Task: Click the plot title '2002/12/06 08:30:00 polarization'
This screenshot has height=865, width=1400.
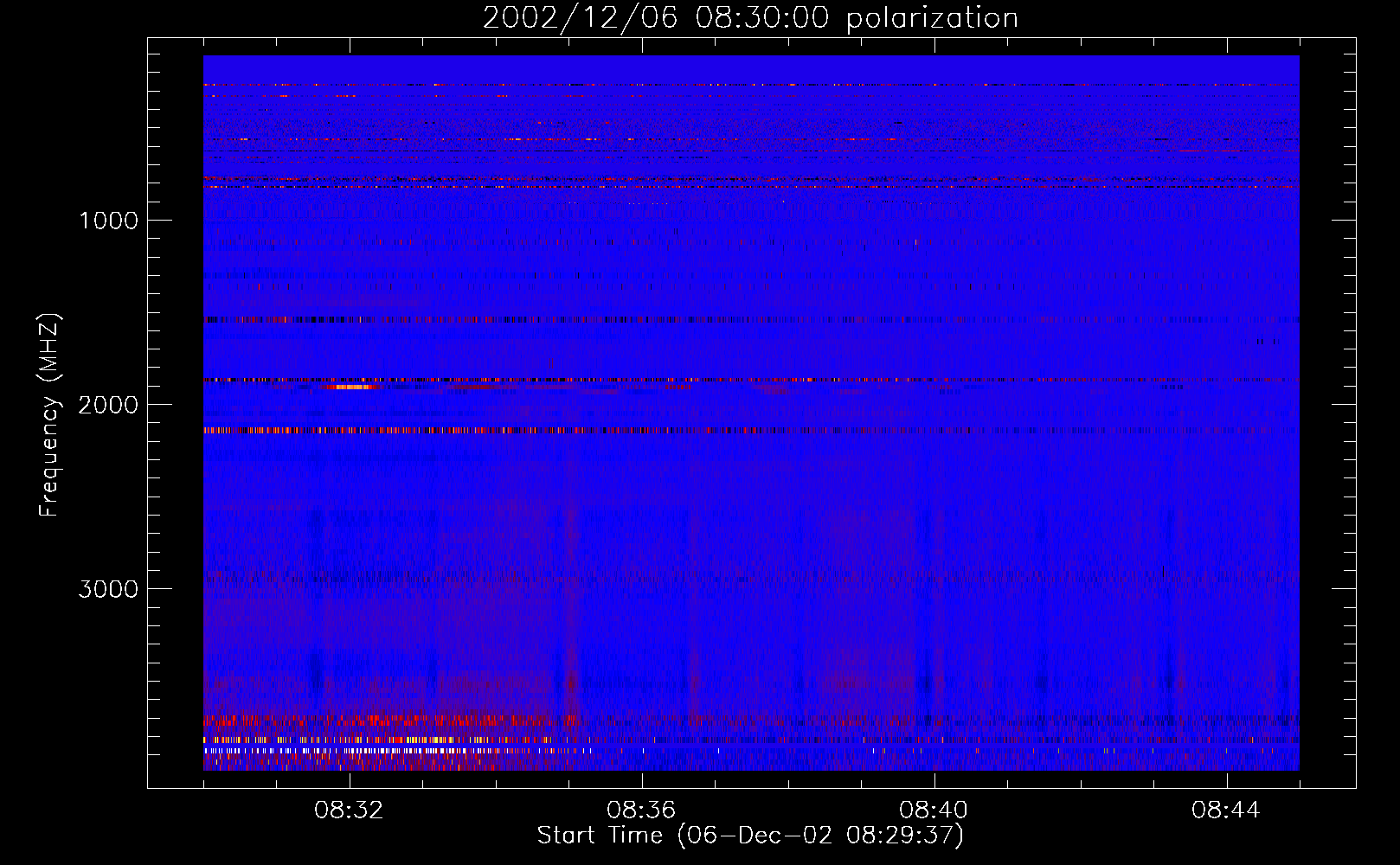Action: [x=750, y=18]
